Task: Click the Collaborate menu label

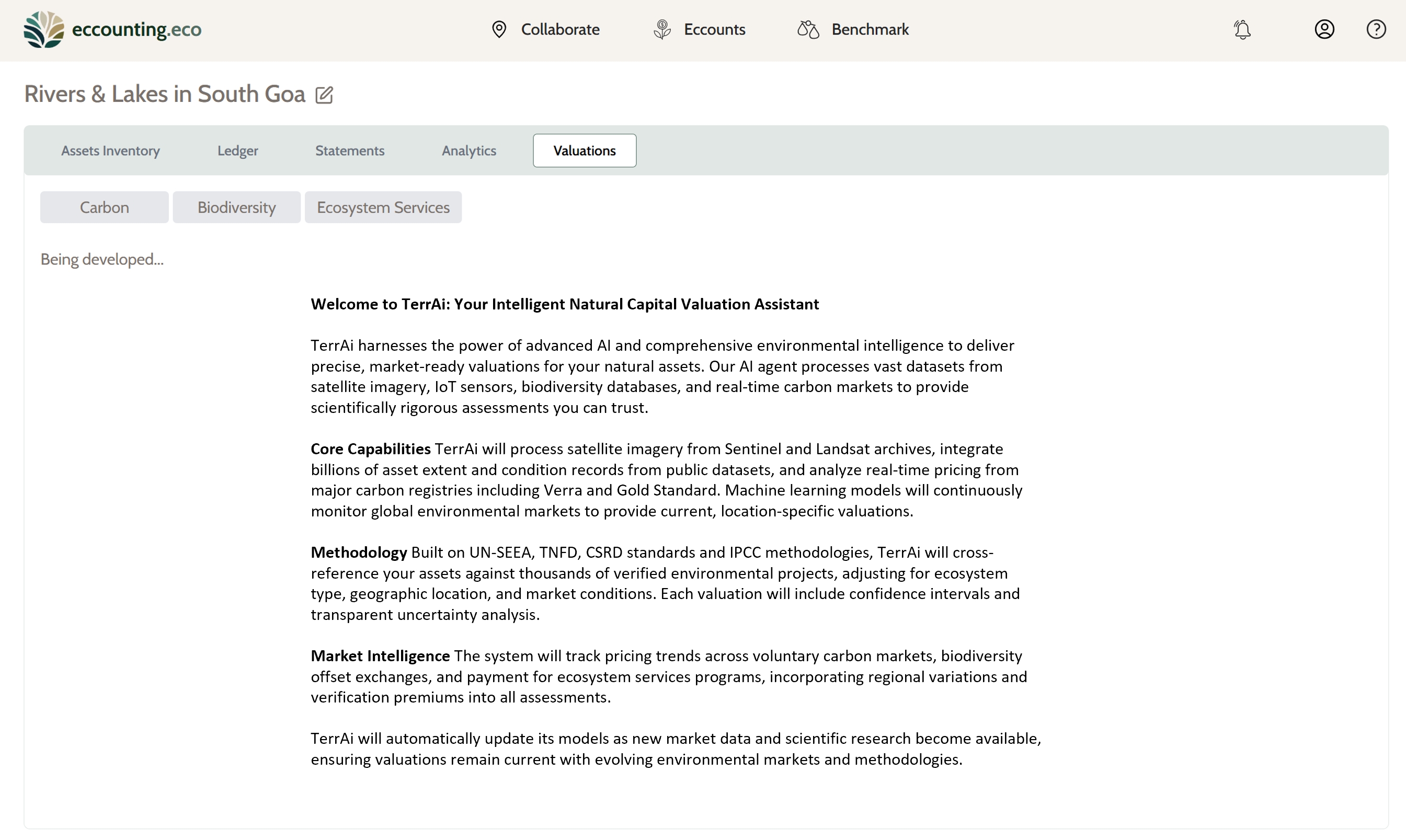Action: (x=560, y=29)
